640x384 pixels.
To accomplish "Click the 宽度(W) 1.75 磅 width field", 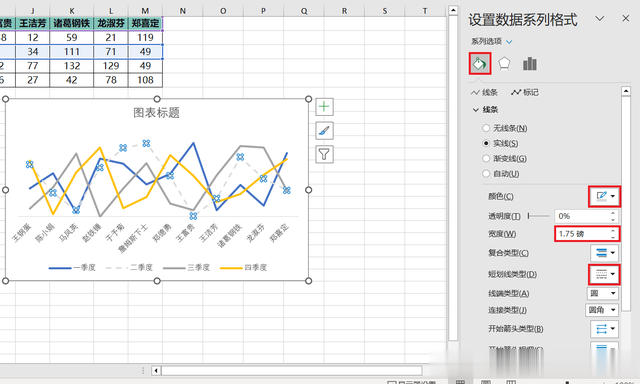I will [x=587, y=234].
